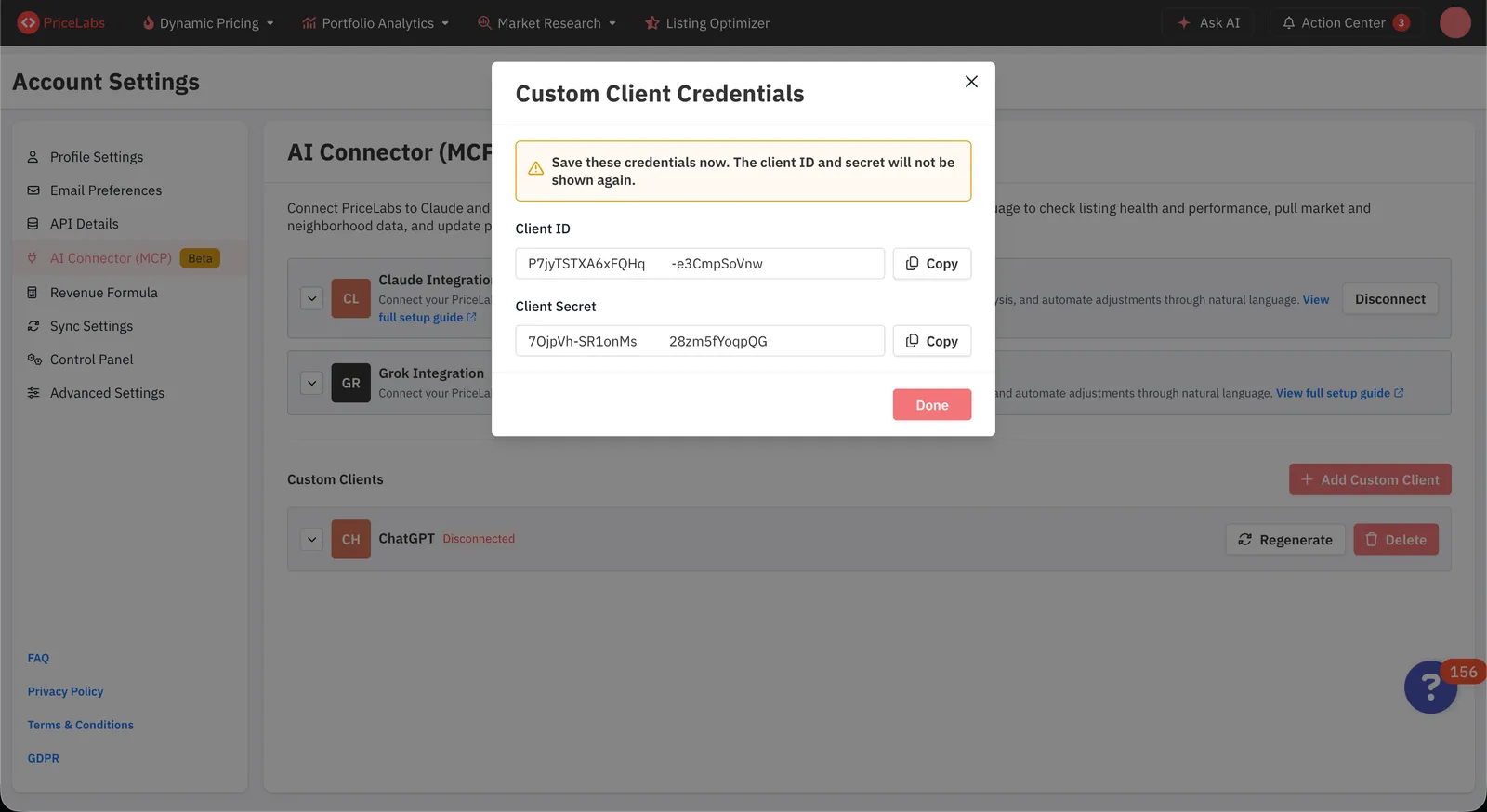
Task: Open Advanced Settings
Action: click(x=107, y=393)
